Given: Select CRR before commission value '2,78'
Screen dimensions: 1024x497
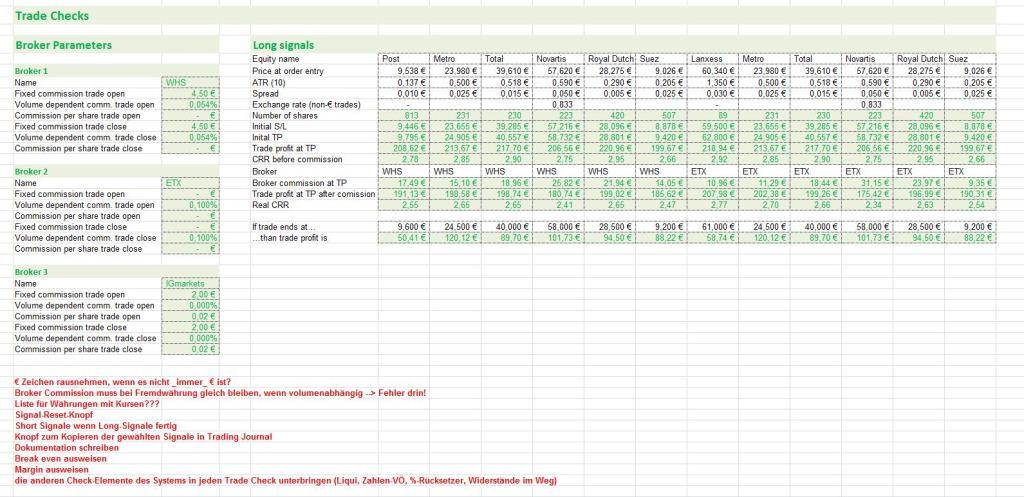Looking at the screenshot, I should pos(404,160).
